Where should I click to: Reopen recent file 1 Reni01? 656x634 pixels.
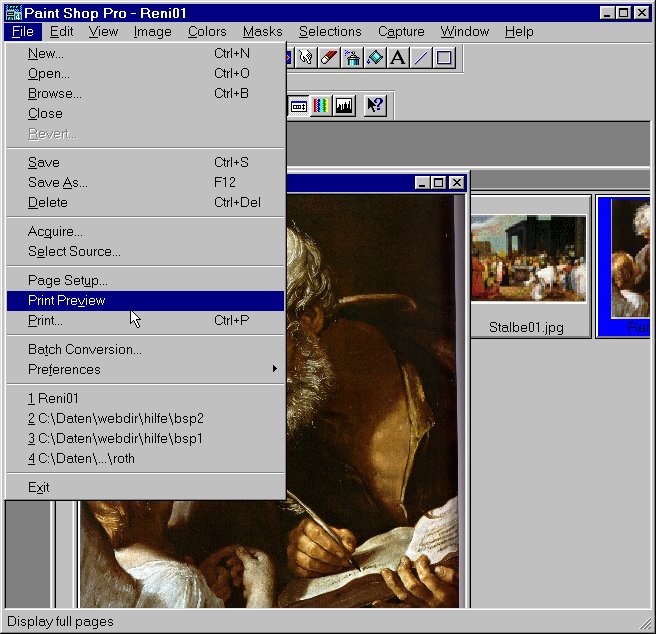[x=54, y=398]
